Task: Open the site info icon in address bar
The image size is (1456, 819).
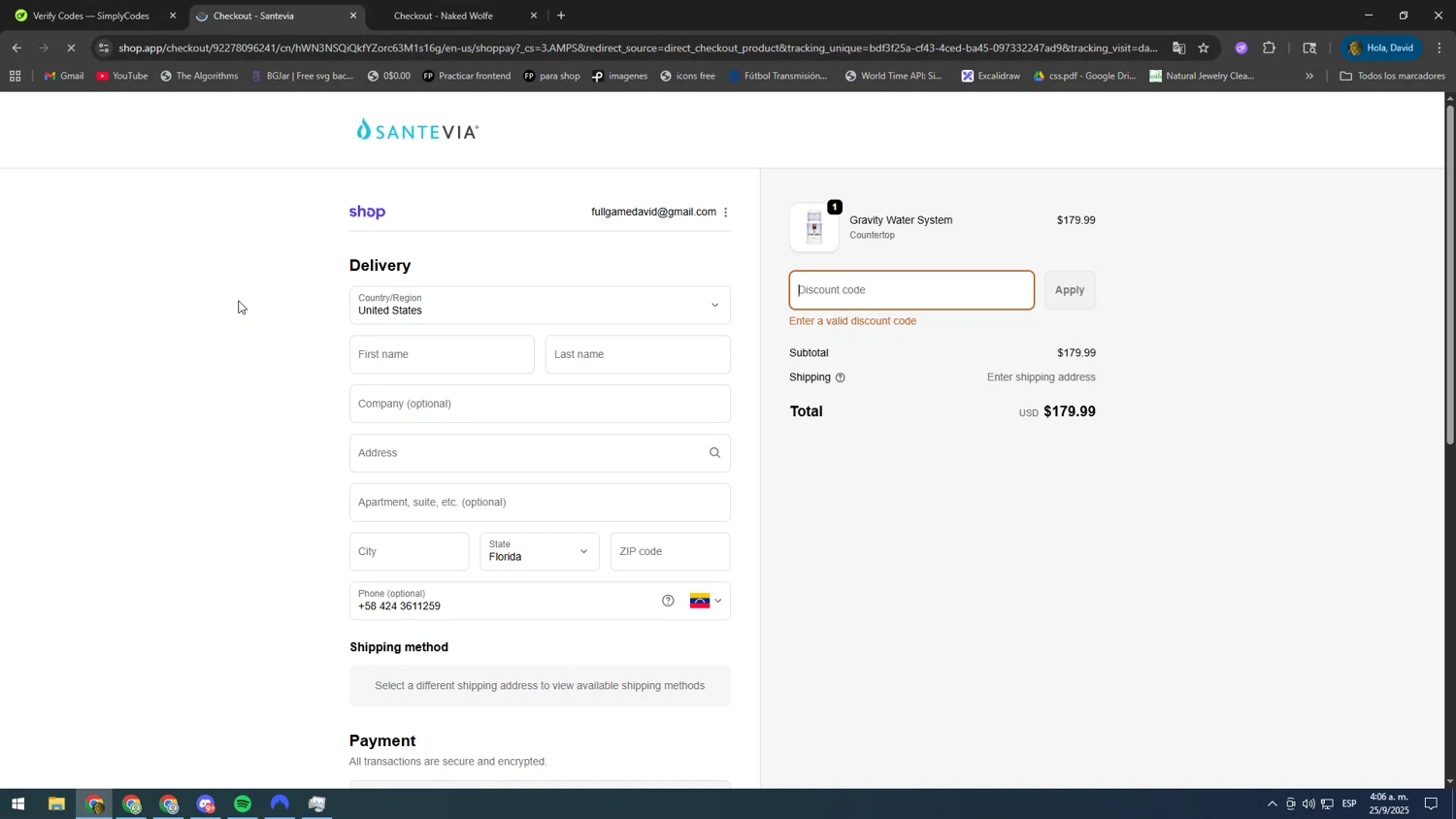Action: coord(104,48)
